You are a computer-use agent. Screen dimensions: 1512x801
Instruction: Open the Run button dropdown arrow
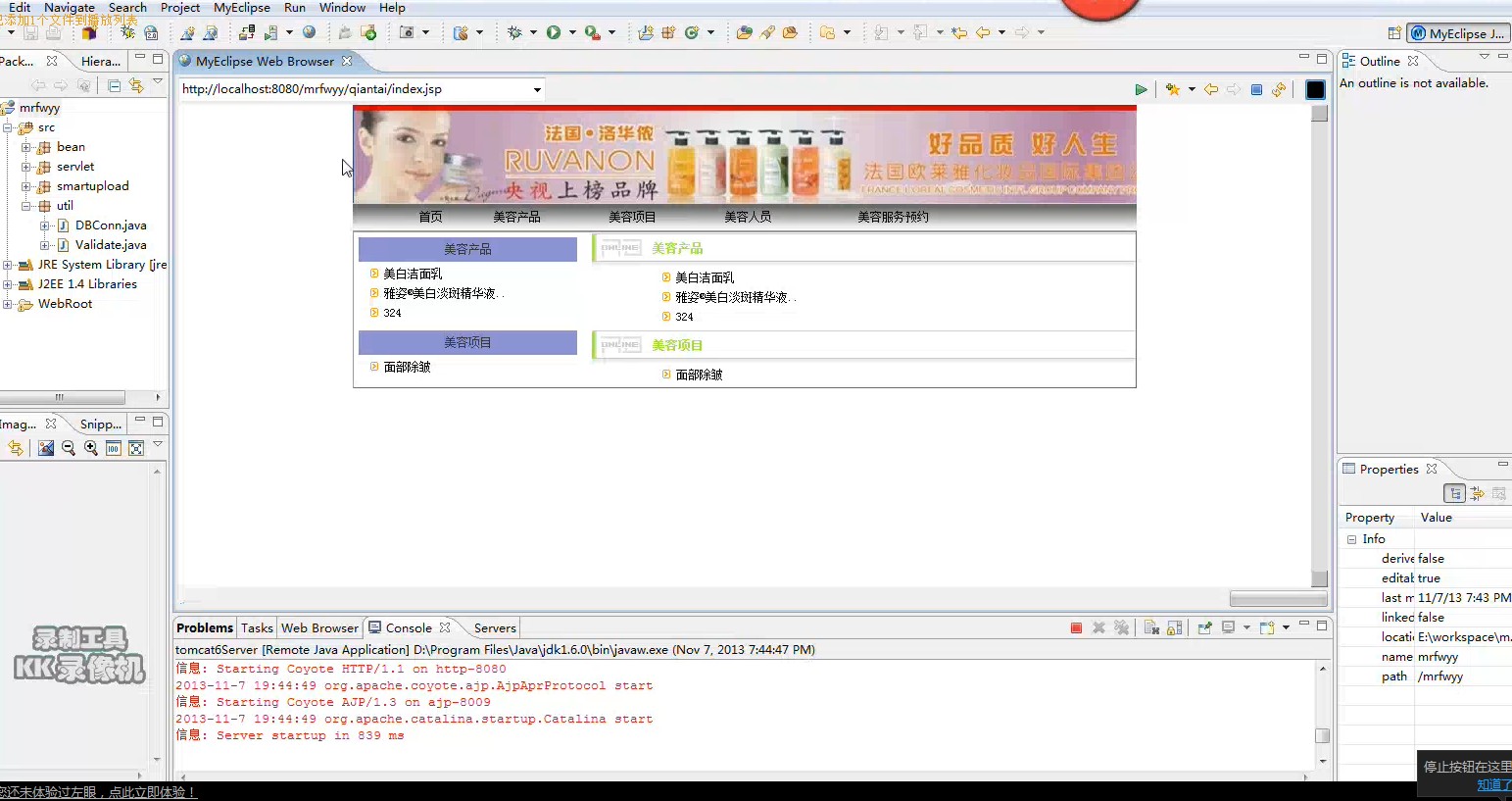click(x=572, y=32)
